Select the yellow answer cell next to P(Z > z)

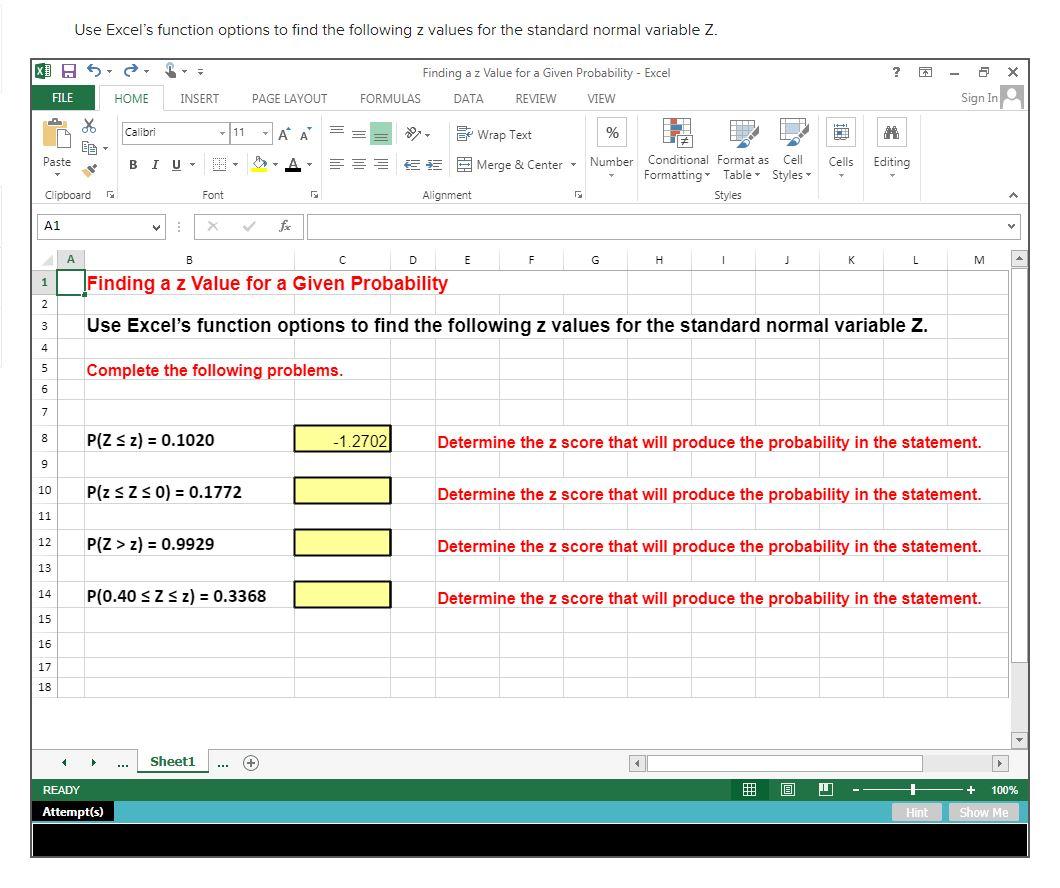(342, 542)
